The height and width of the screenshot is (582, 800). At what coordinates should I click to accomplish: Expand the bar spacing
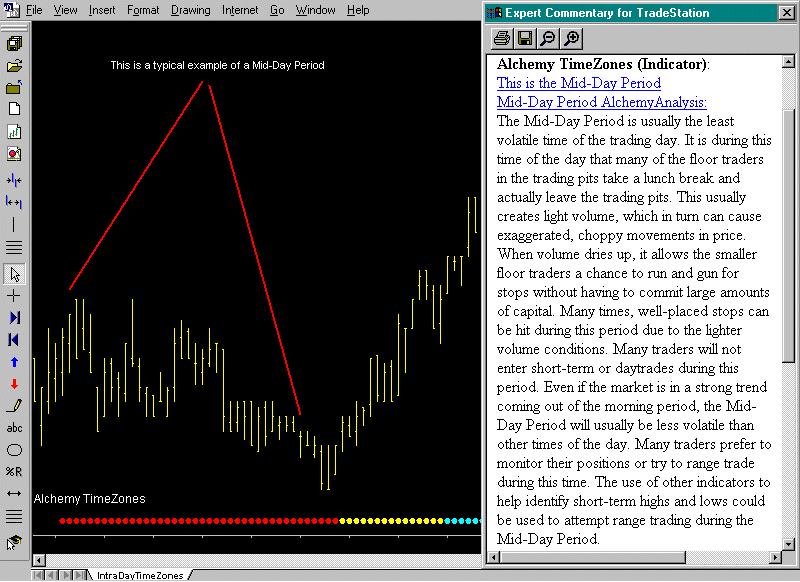click(x=14, y=202)
